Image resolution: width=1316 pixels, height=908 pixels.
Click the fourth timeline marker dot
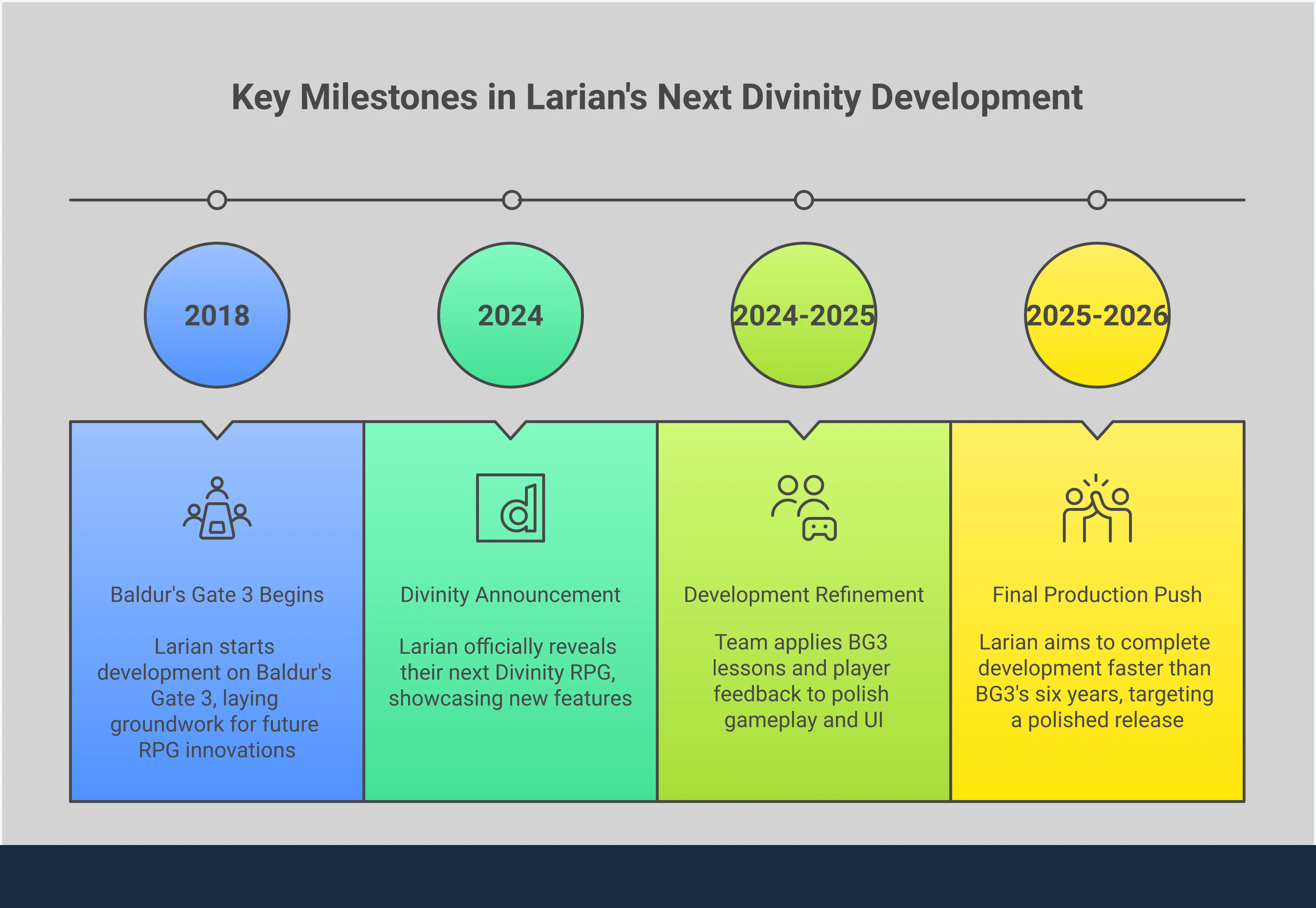(1097, 200)
